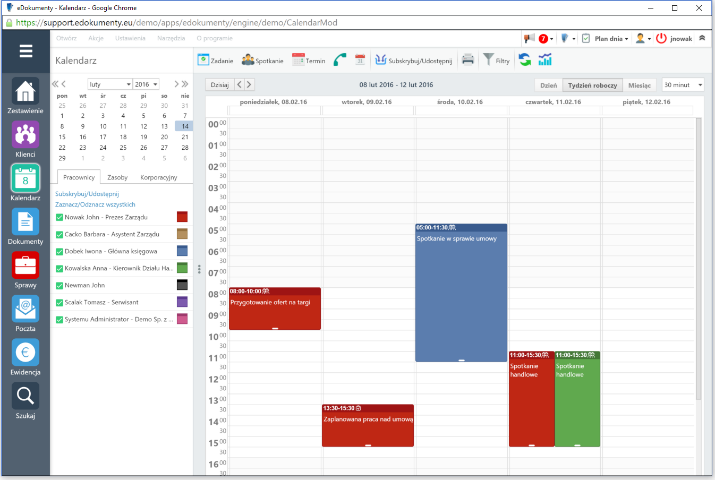Open the Szukaj search tool
The height and width of the screenshot is (480, 715).
[25, 398]
